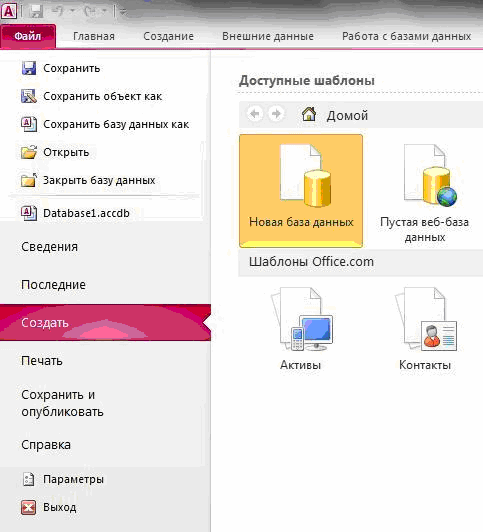Open recent file Database1.accdb
This screenshot has height=532, width=483.
86,213
